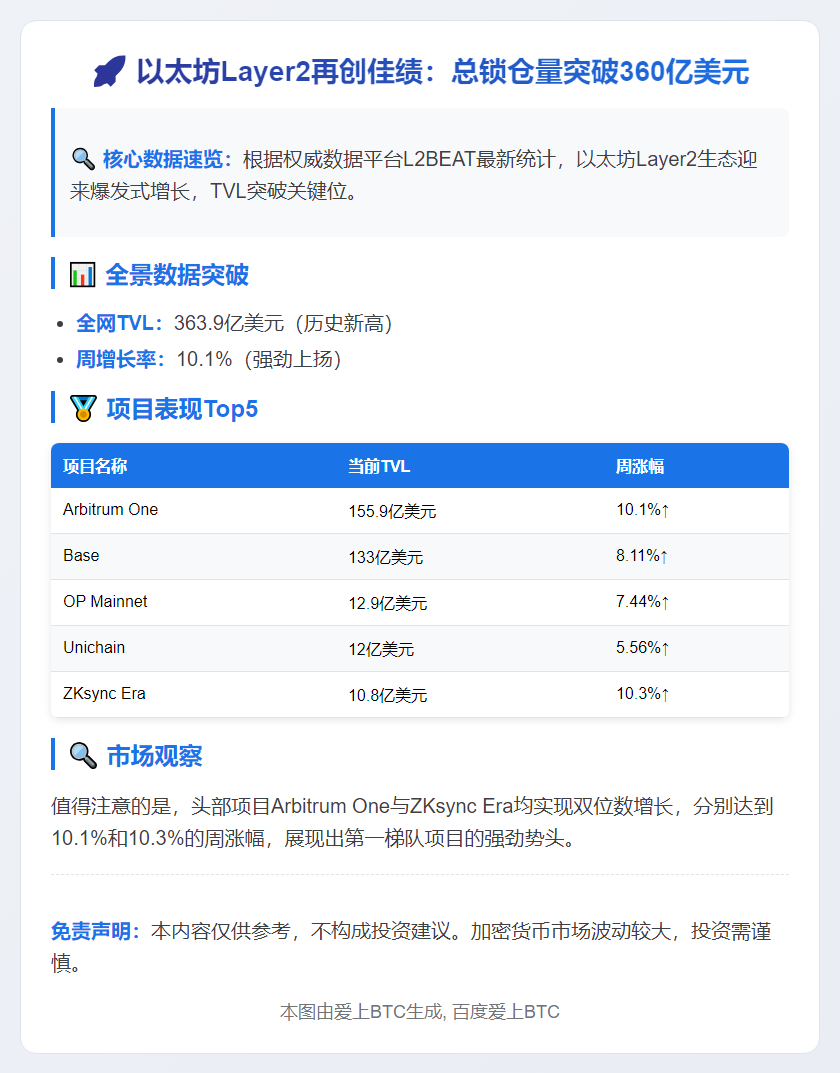Click the 全景数据突破 heading

[177, 274]
